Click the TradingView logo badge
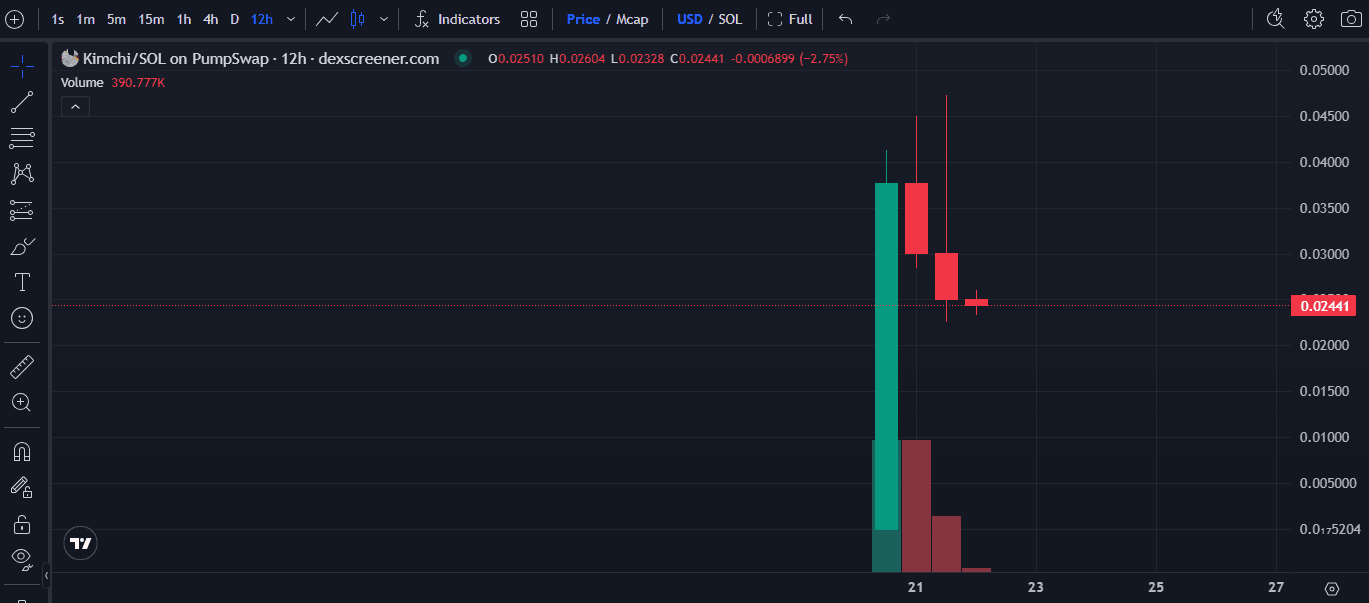The image size is (1369, 603). (x=81, y=544)
